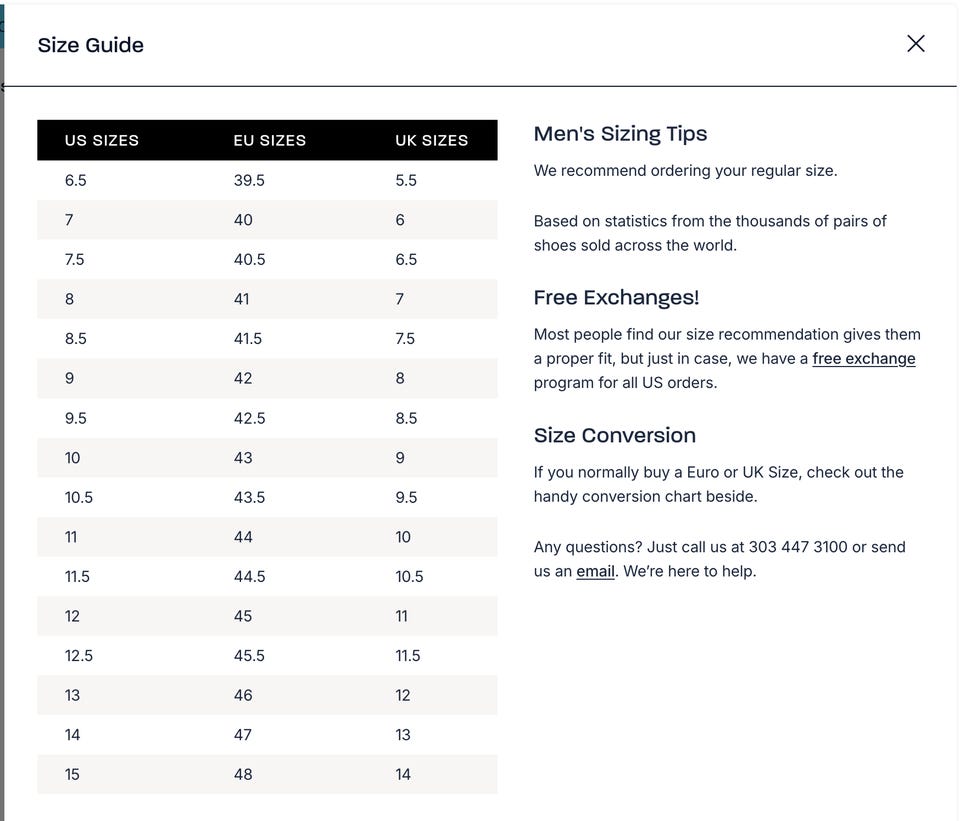Click US size 15 in table

[72, 774]
